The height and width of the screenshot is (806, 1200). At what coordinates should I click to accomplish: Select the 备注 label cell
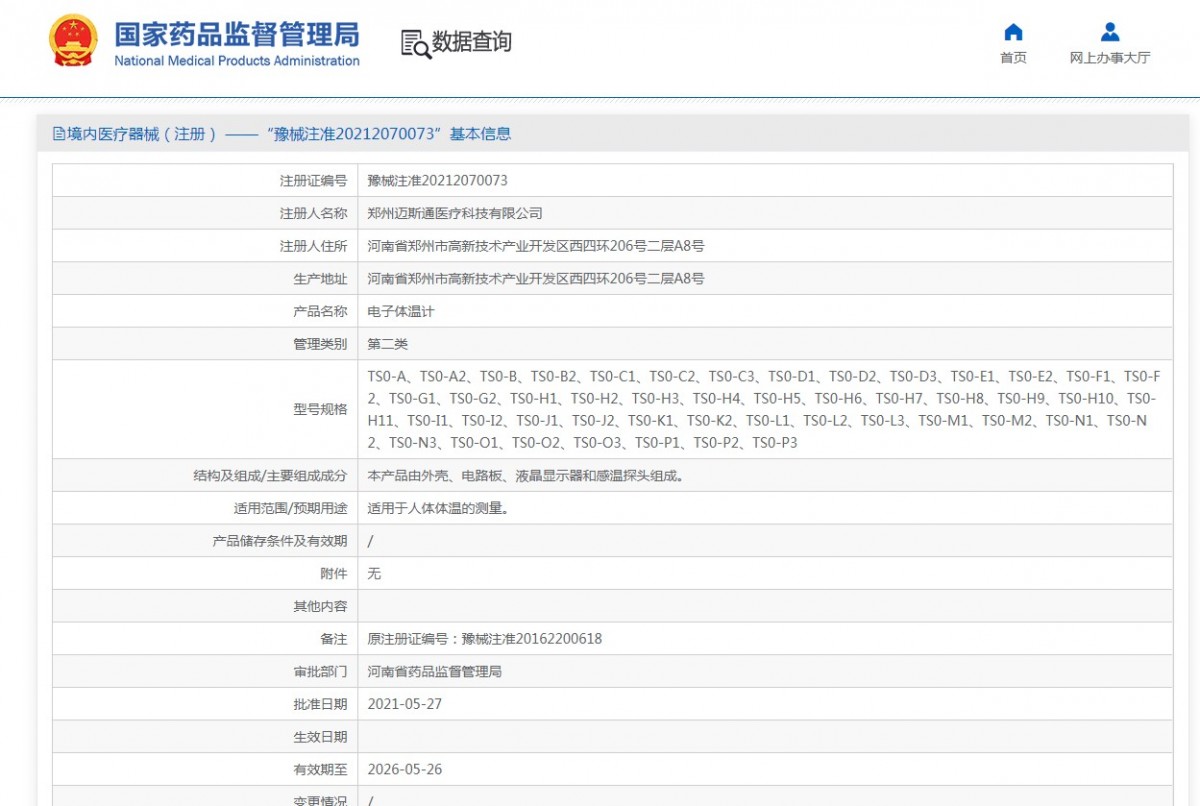pos(205,639)
